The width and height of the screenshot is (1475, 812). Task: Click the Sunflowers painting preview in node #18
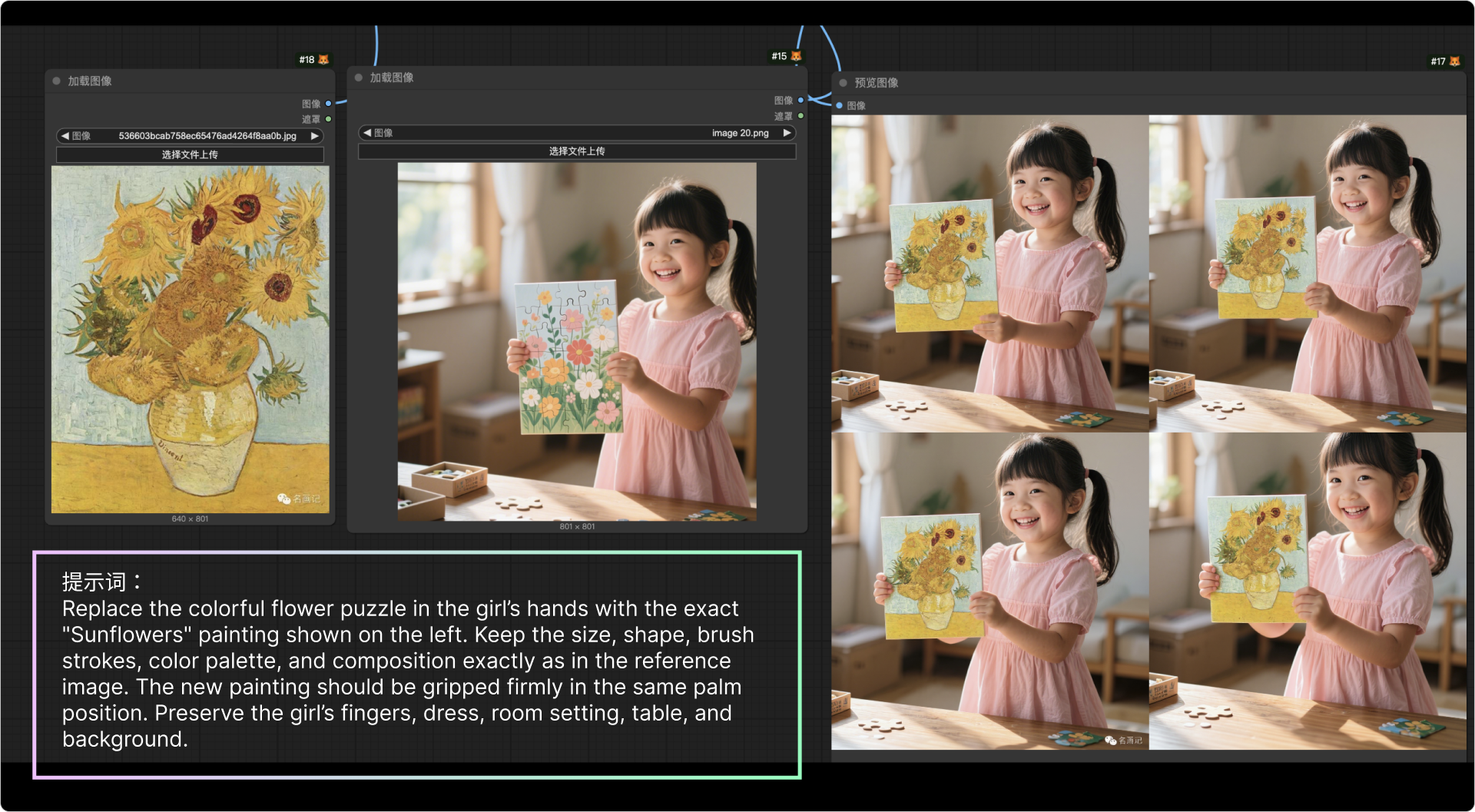[190, 339]
